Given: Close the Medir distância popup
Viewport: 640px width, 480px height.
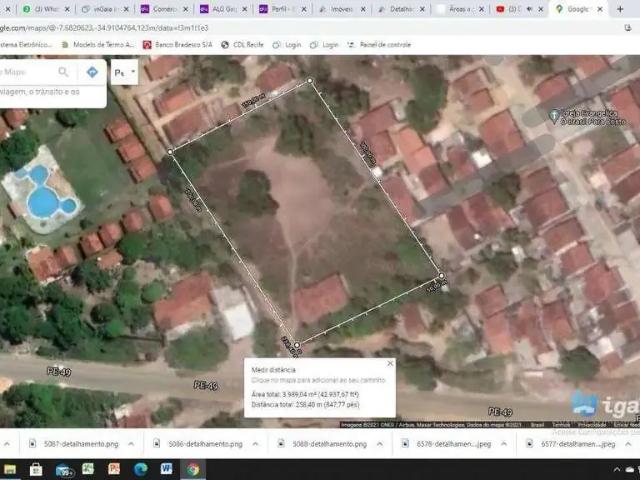Looking at the screenshot, I should coord(390,364).
